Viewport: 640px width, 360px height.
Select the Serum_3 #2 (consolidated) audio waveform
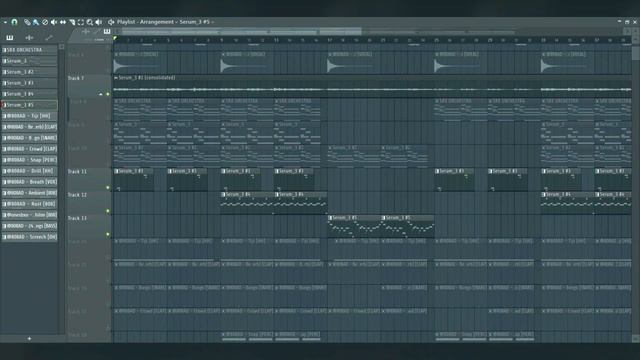tap(372, 89)
